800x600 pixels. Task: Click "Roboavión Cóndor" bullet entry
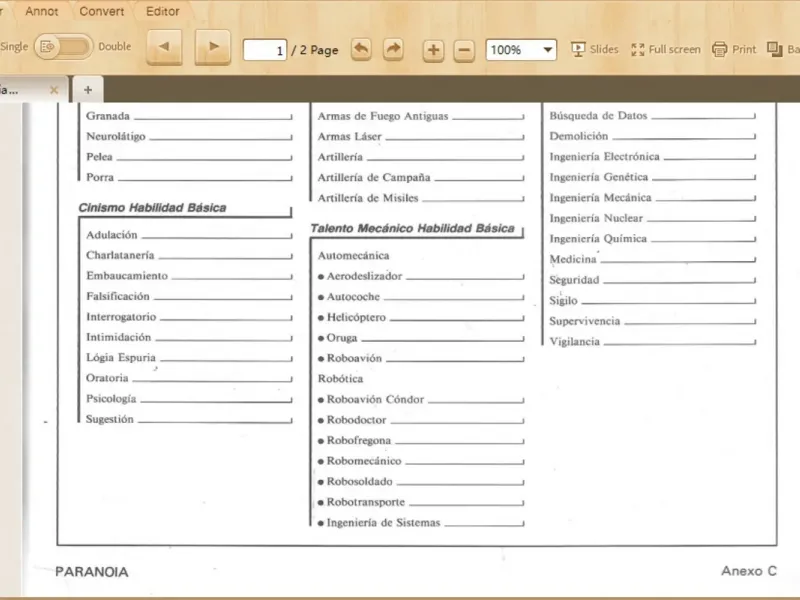421,399
